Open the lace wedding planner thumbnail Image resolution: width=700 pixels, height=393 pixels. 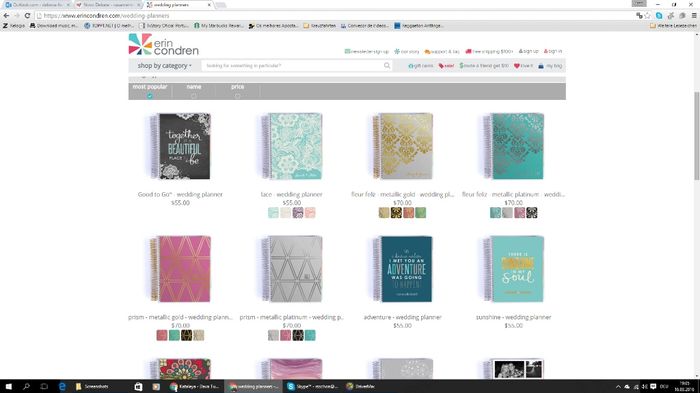pos(292,146)
